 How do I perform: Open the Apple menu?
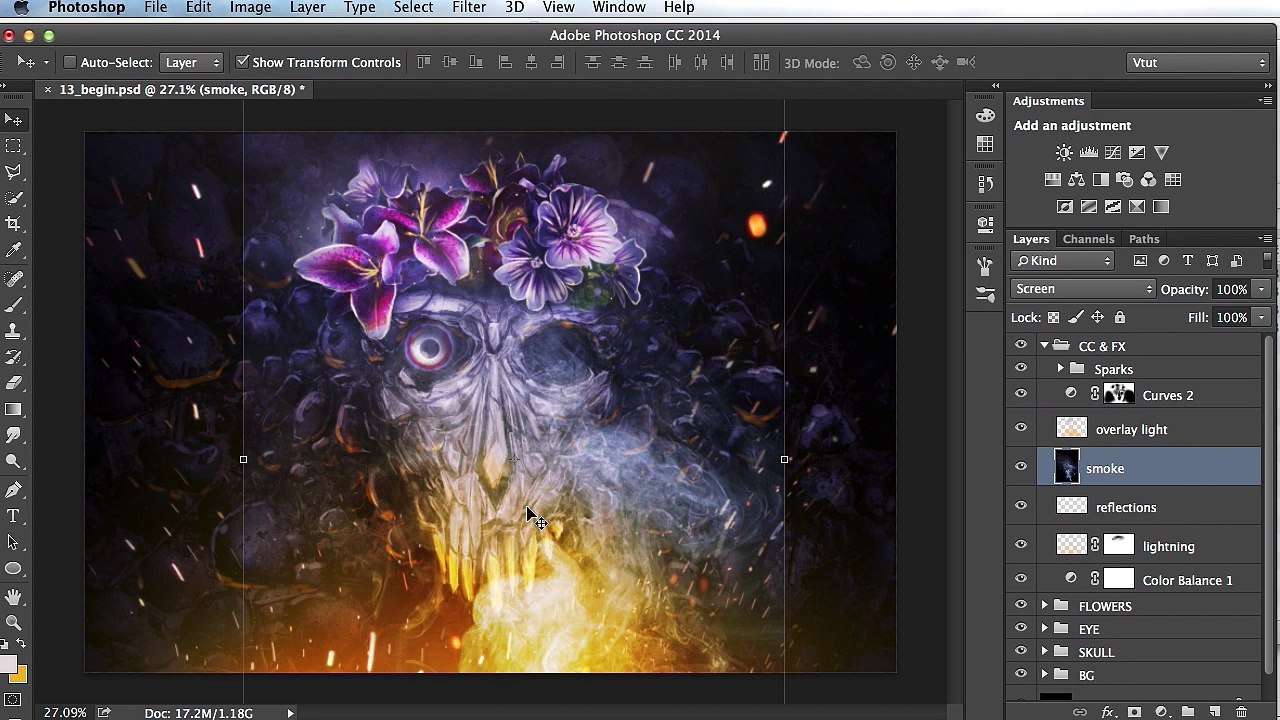[x=22, y=8]
